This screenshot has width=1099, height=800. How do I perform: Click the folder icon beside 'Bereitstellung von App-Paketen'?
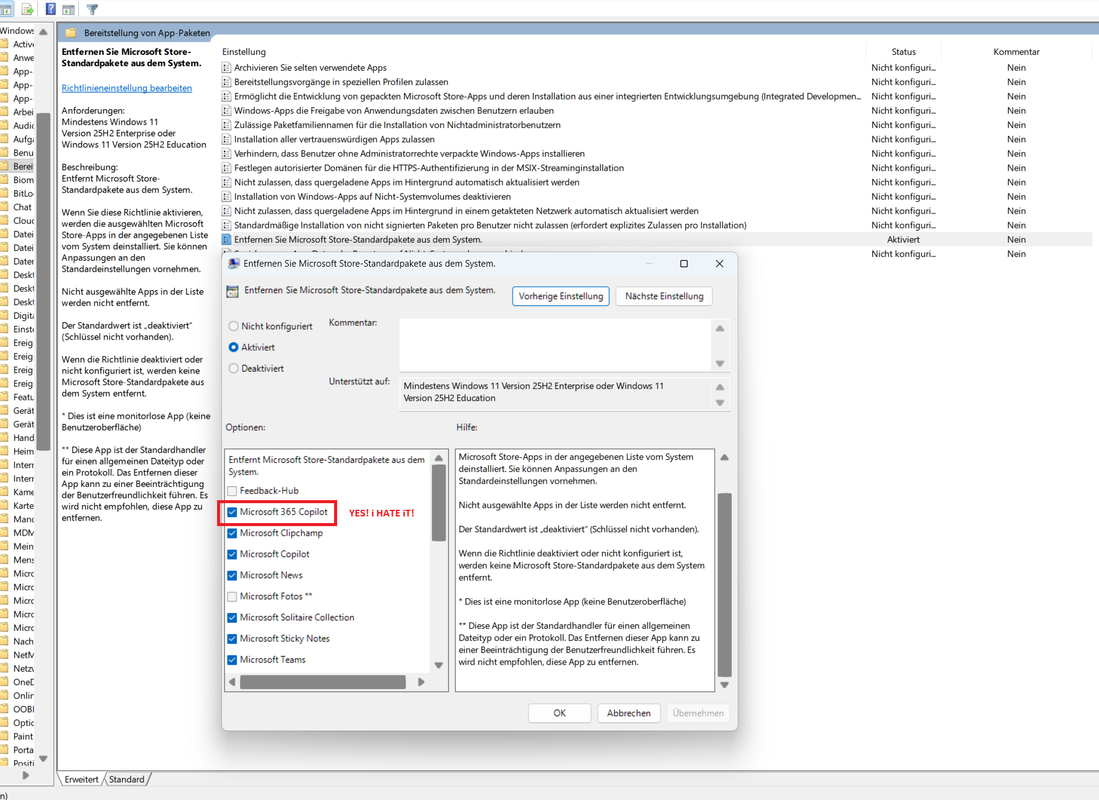pyautogui.click(x=71, y=33)
